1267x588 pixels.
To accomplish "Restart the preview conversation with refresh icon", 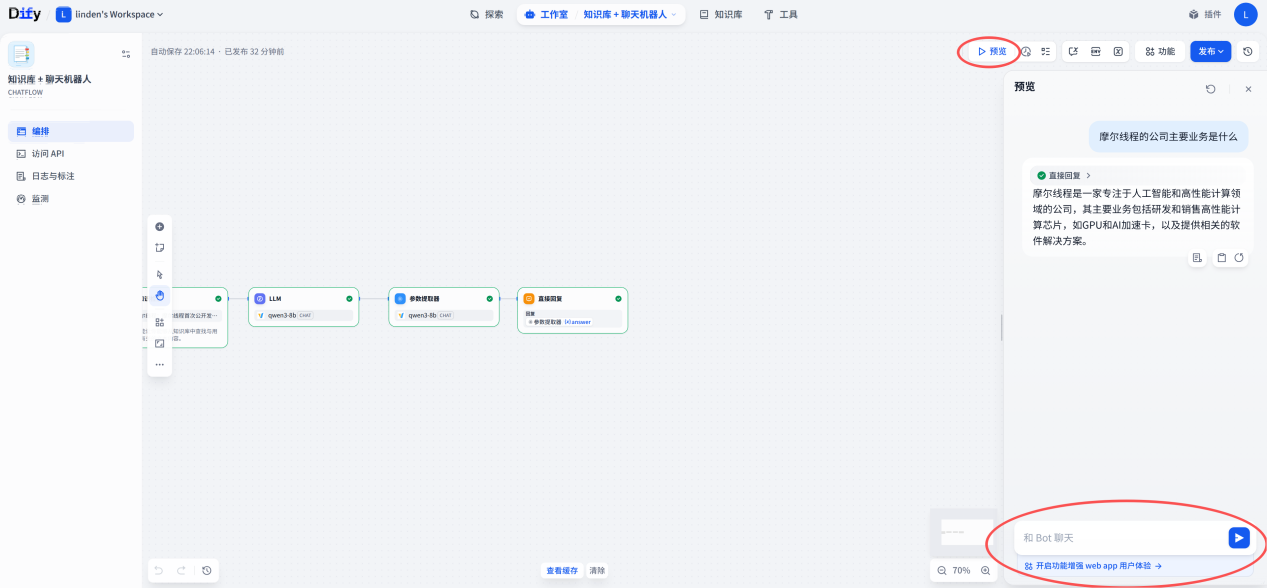I will tap(1211, 89).
